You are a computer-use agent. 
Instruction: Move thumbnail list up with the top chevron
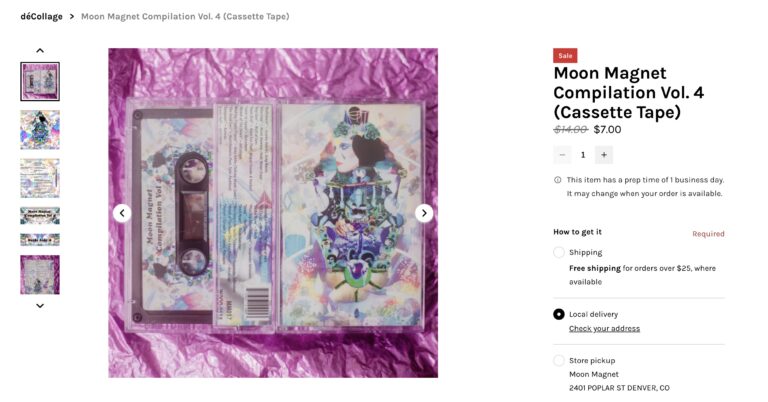(x=40, y=50)
